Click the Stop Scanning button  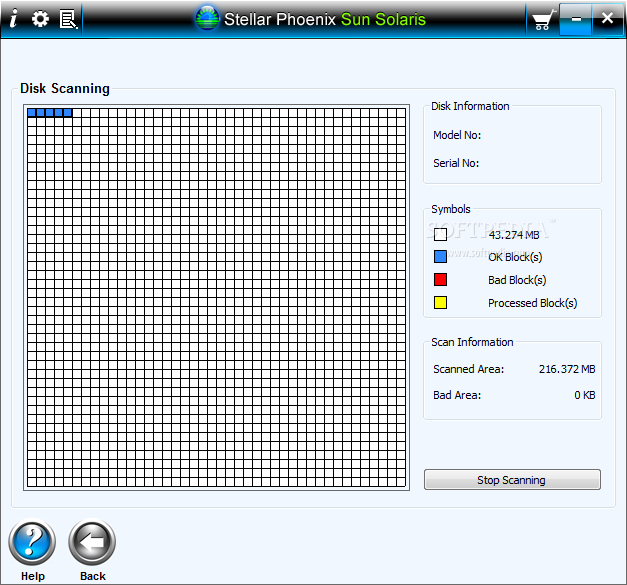512,479
